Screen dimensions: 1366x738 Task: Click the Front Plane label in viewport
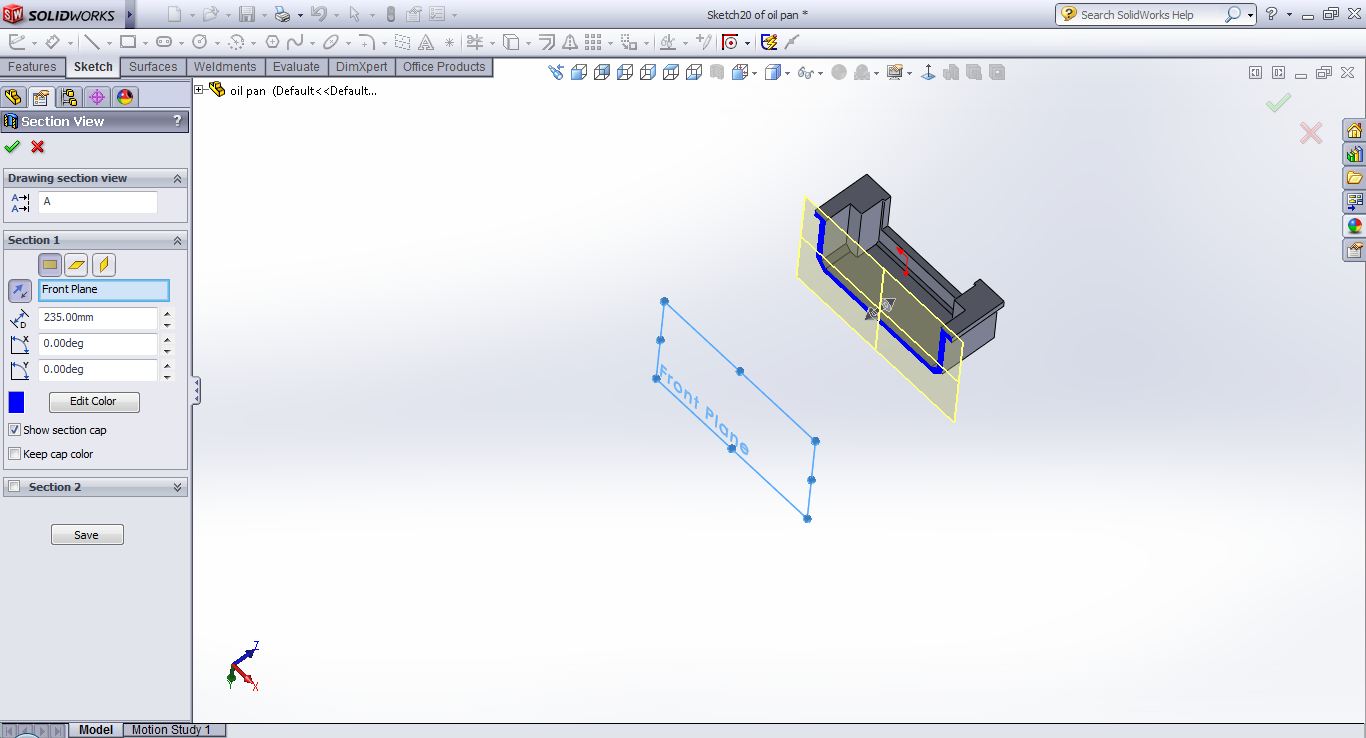704,410
